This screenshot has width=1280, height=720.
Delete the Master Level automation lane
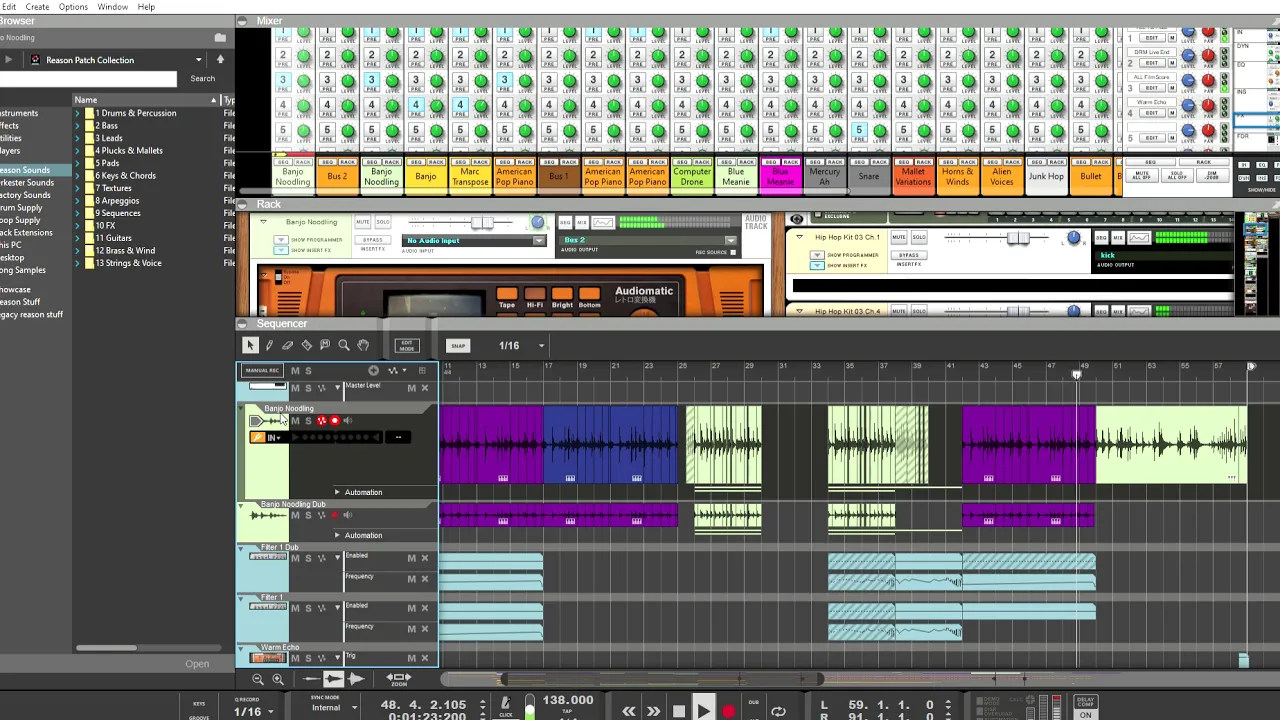[x=424, y=387]
